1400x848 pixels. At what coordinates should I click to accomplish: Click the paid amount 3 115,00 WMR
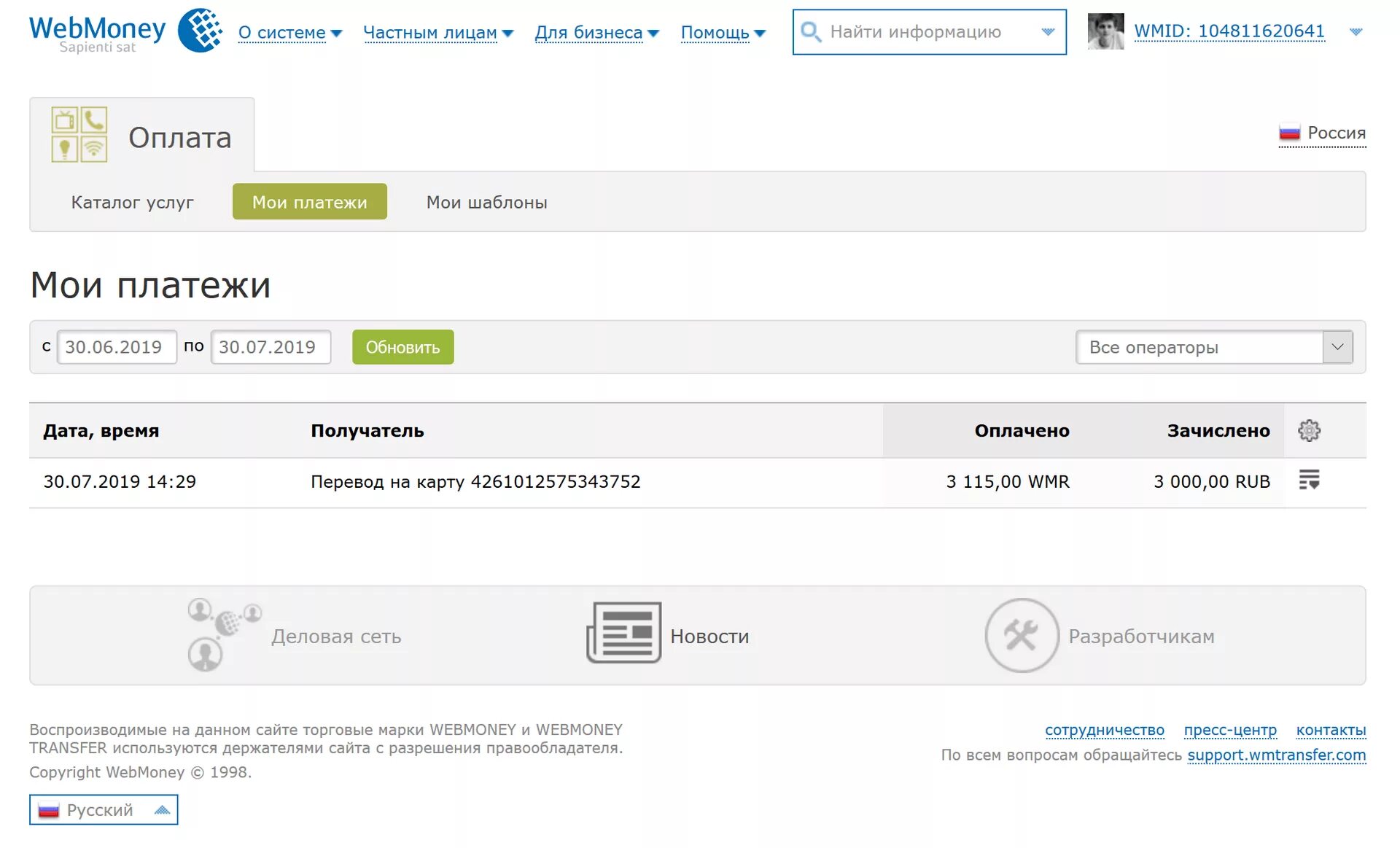pos(1008,482)
